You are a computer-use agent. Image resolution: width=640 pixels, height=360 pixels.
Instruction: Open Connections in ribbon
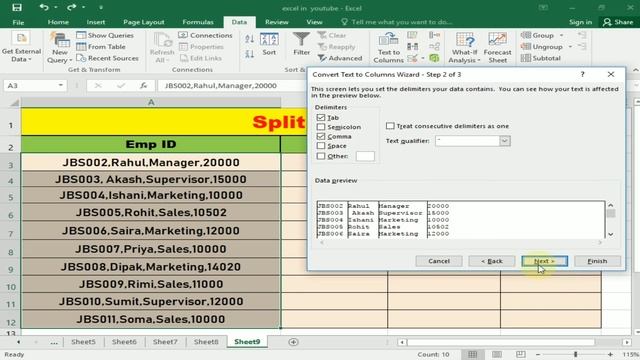206,36
